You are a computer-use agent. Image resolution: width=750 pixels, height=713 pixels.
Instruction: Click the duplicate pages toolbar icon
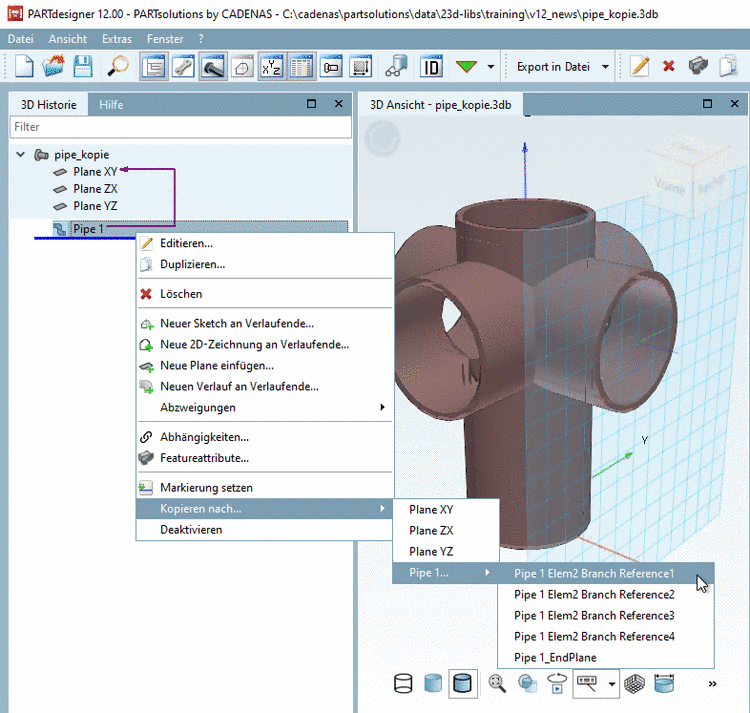(x=728, y=66)
